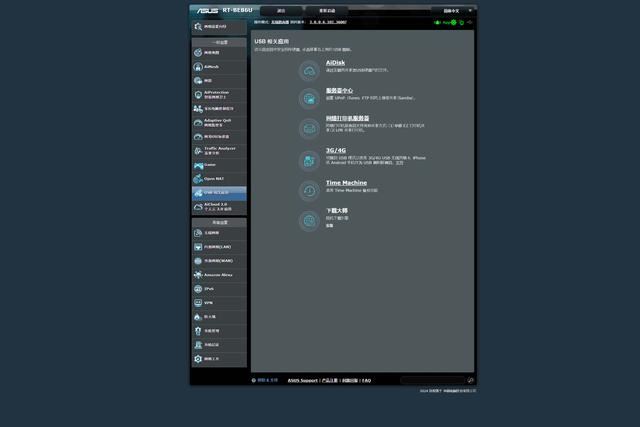640x427 pixels.
Task: Open the 3G/4G link
Action: coord(336,150)
